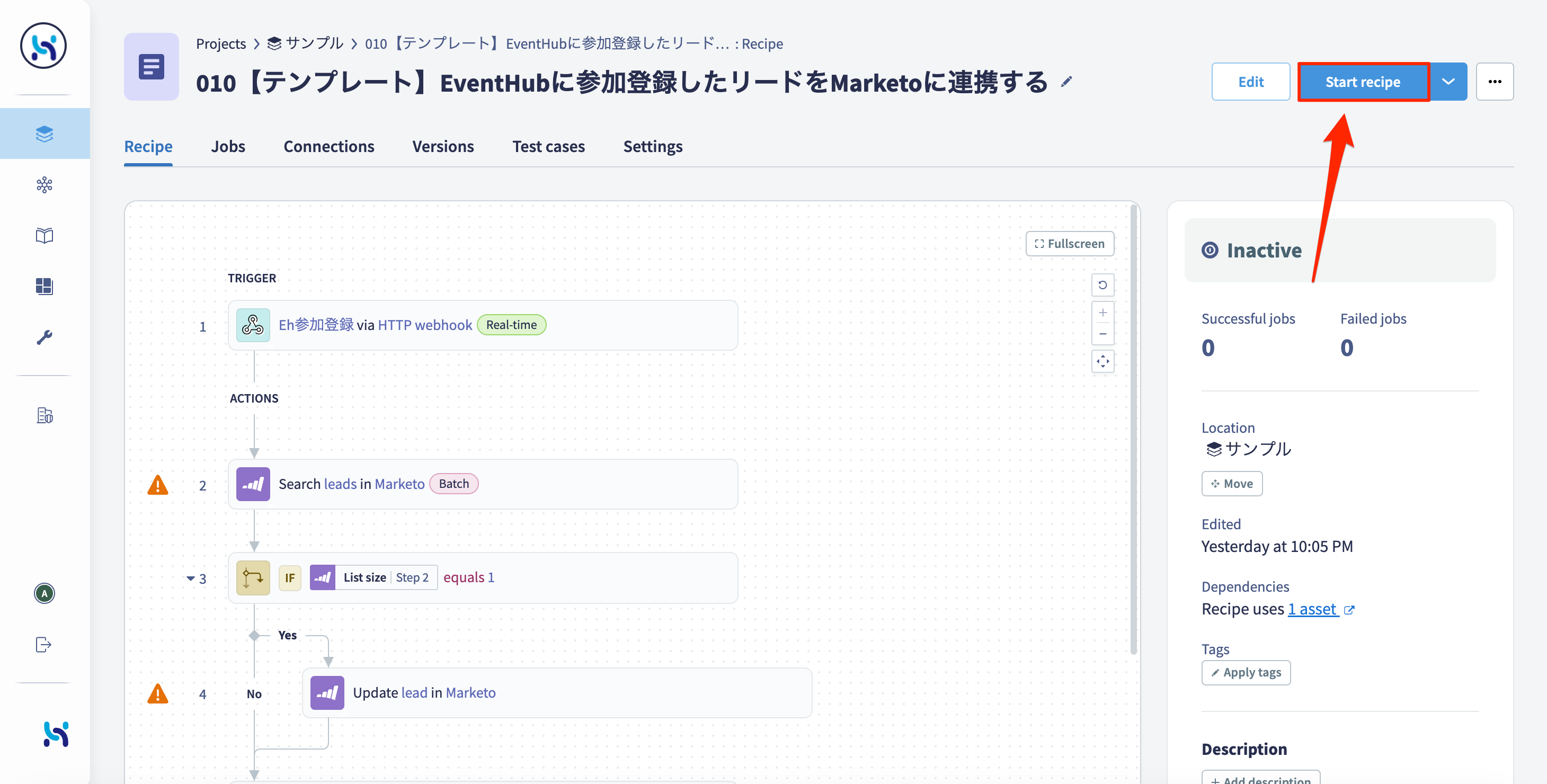
Task: Click the pencil icon to rename recipe
Action: point(1066,82)
